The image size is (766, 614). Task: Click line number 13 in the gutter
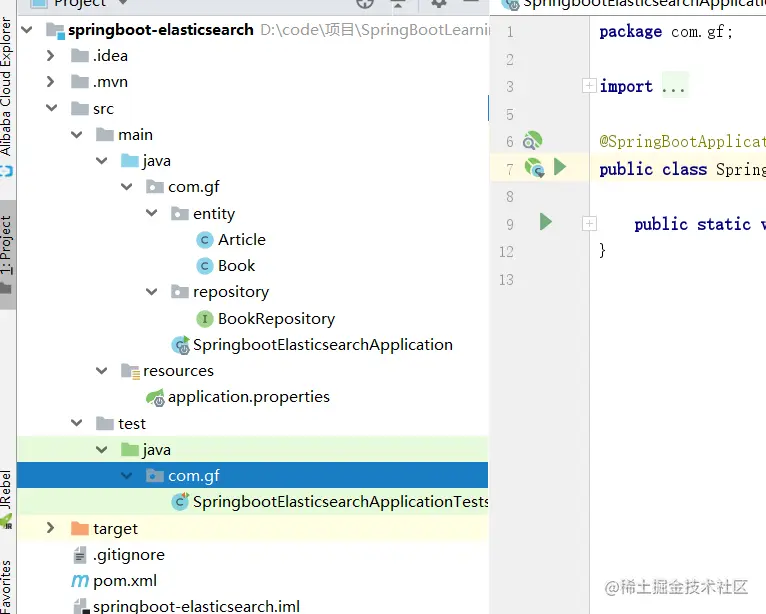click(x=506, y=280)
